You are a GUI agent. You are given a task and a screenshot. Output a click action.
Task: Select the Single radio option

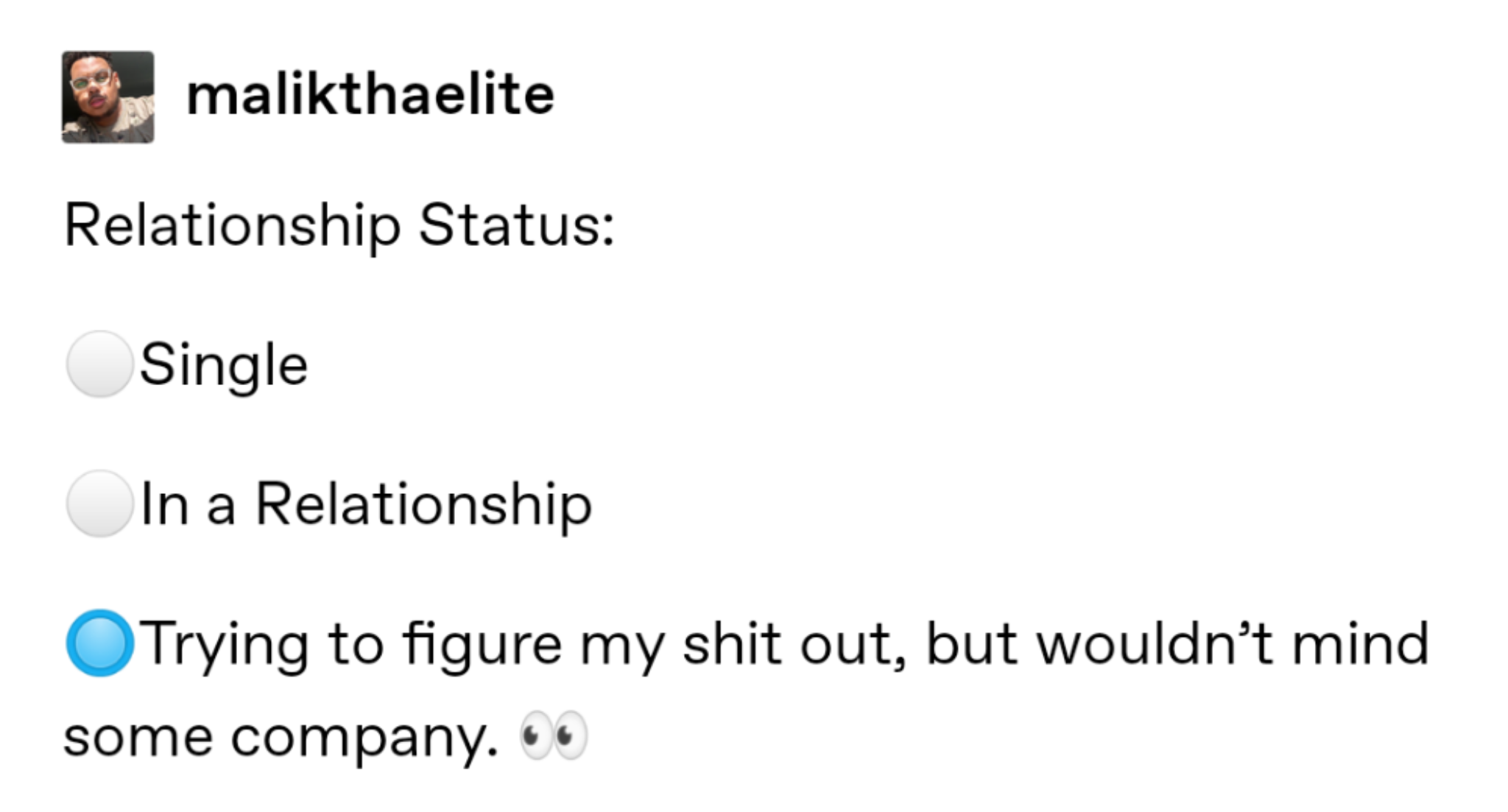click(x=99, y=364)
